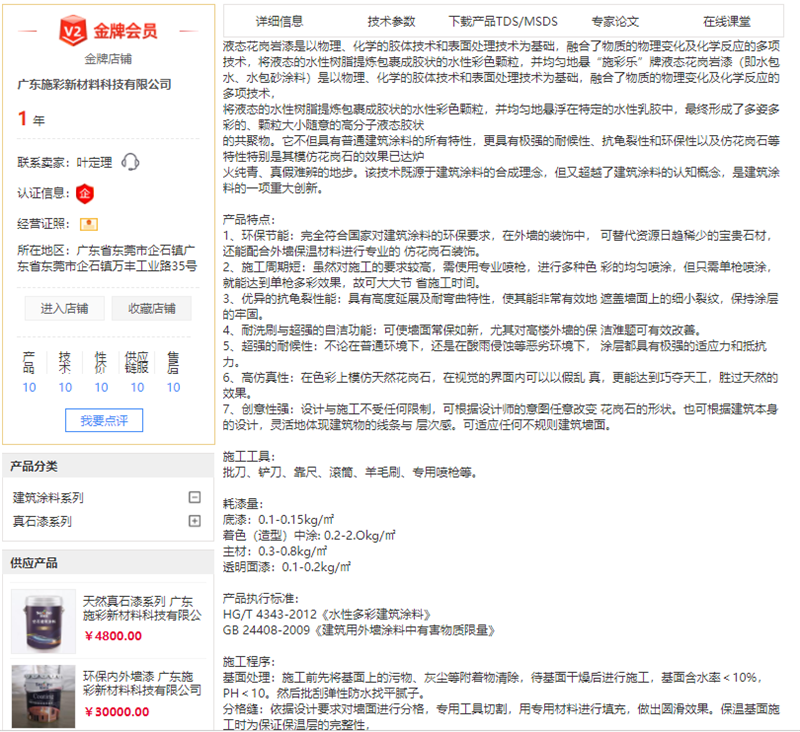Click the 所在地区 address text

click(107, 258)
